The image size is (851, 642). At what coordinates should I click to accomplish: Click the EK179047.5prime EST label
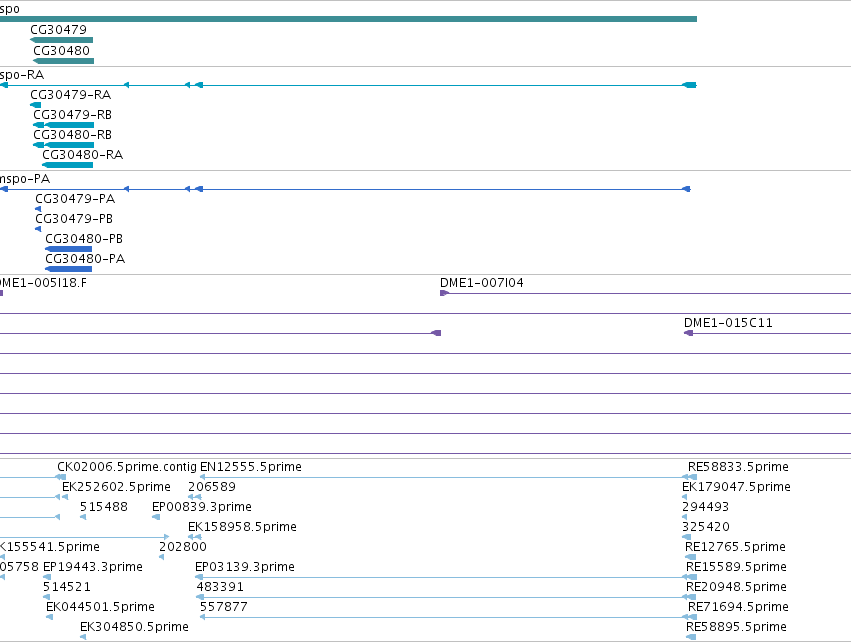point(736,487)
